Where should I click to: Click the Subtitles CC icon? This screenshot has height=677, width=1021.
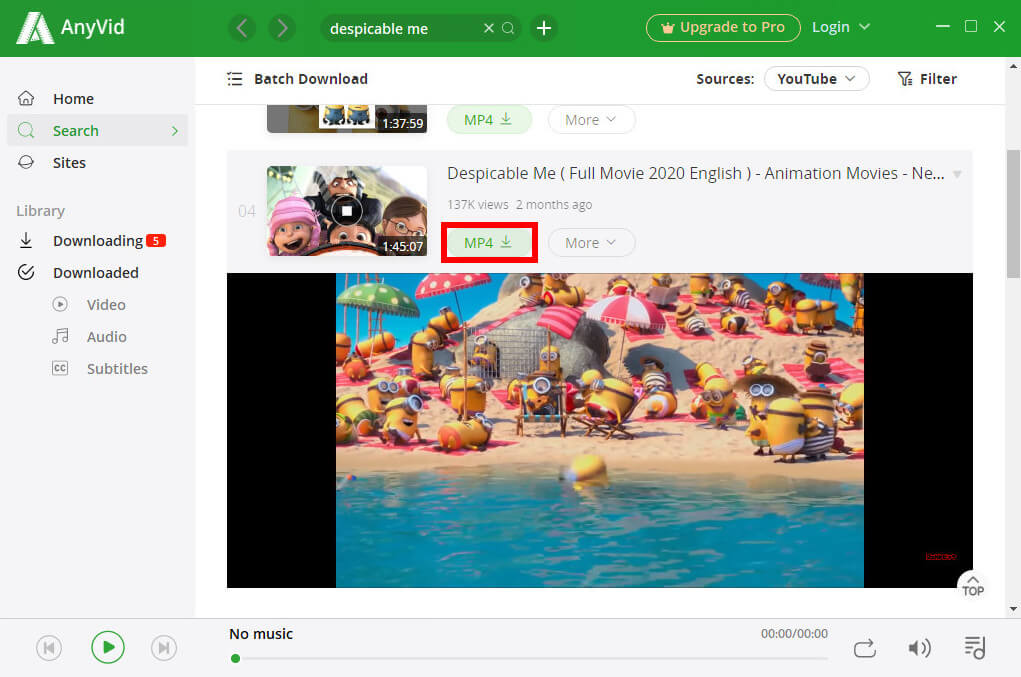pyautogui.click(x=60, y=368)
